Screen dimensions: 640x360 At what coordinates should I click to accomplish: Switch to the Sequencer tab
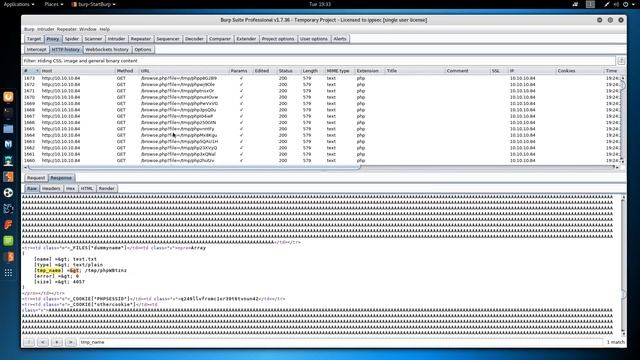(168, 39)
